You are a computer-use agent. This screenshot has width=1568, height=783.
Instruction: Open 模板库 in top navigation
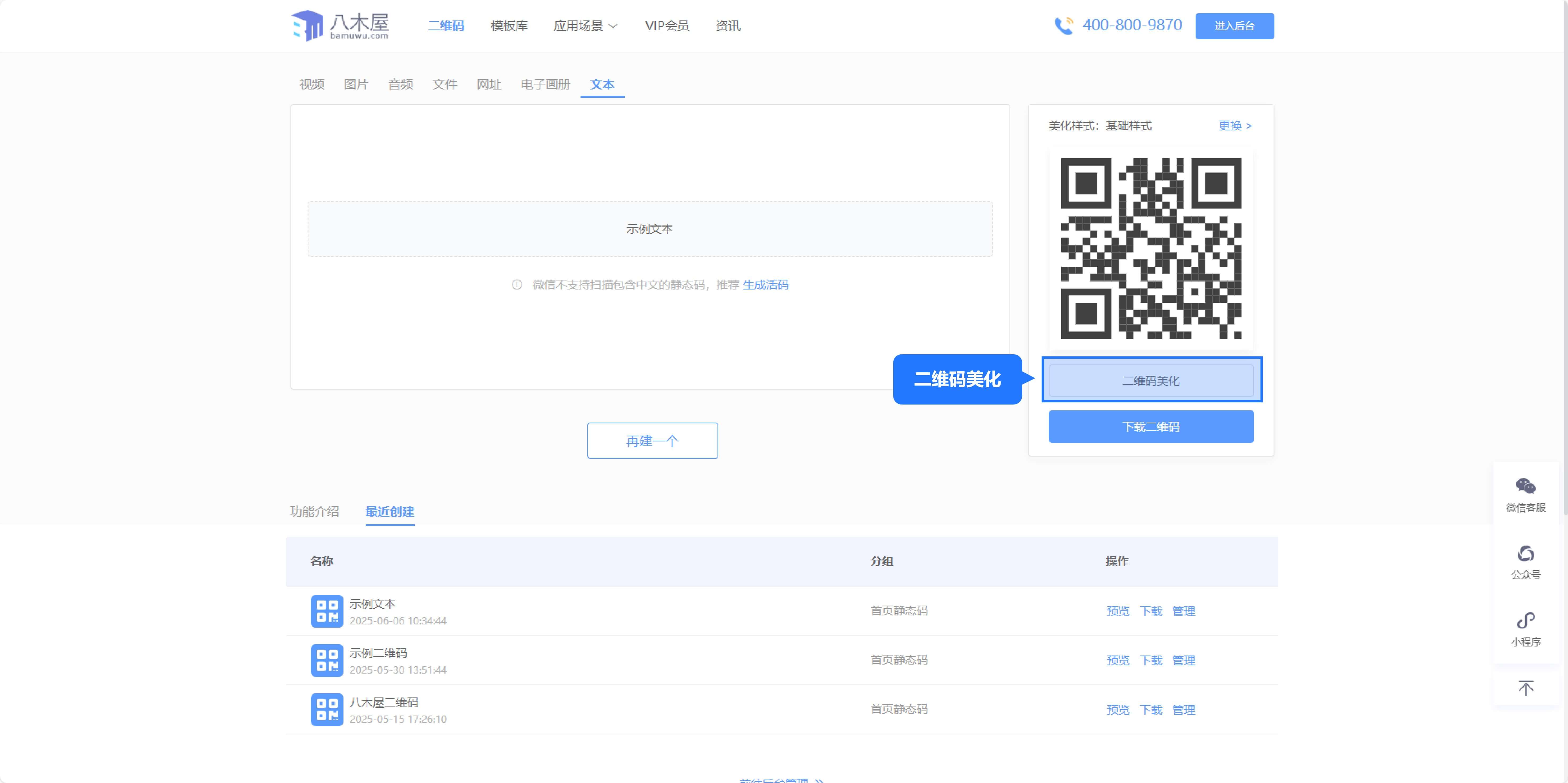pyautogui.click(x=509, y=25)
